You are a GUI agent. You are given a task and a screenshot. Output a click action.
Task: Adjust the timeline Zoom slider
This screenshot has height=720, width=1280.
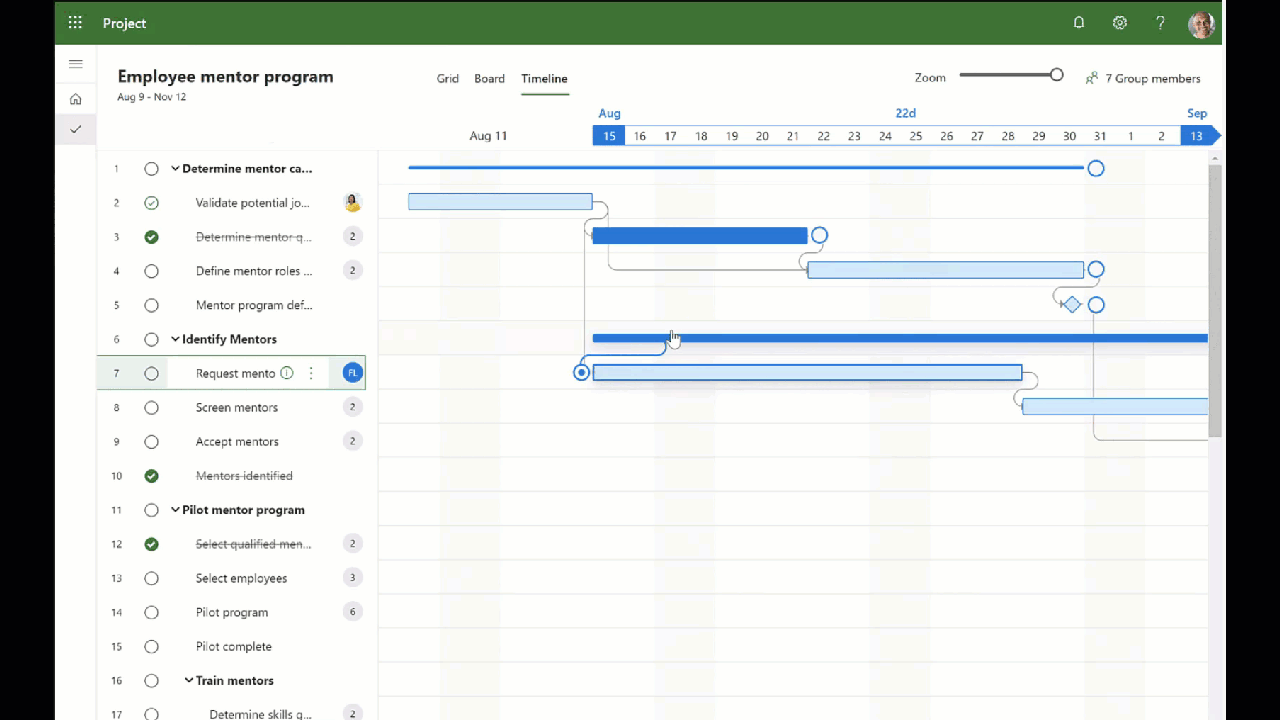[x=1056, y=74]
